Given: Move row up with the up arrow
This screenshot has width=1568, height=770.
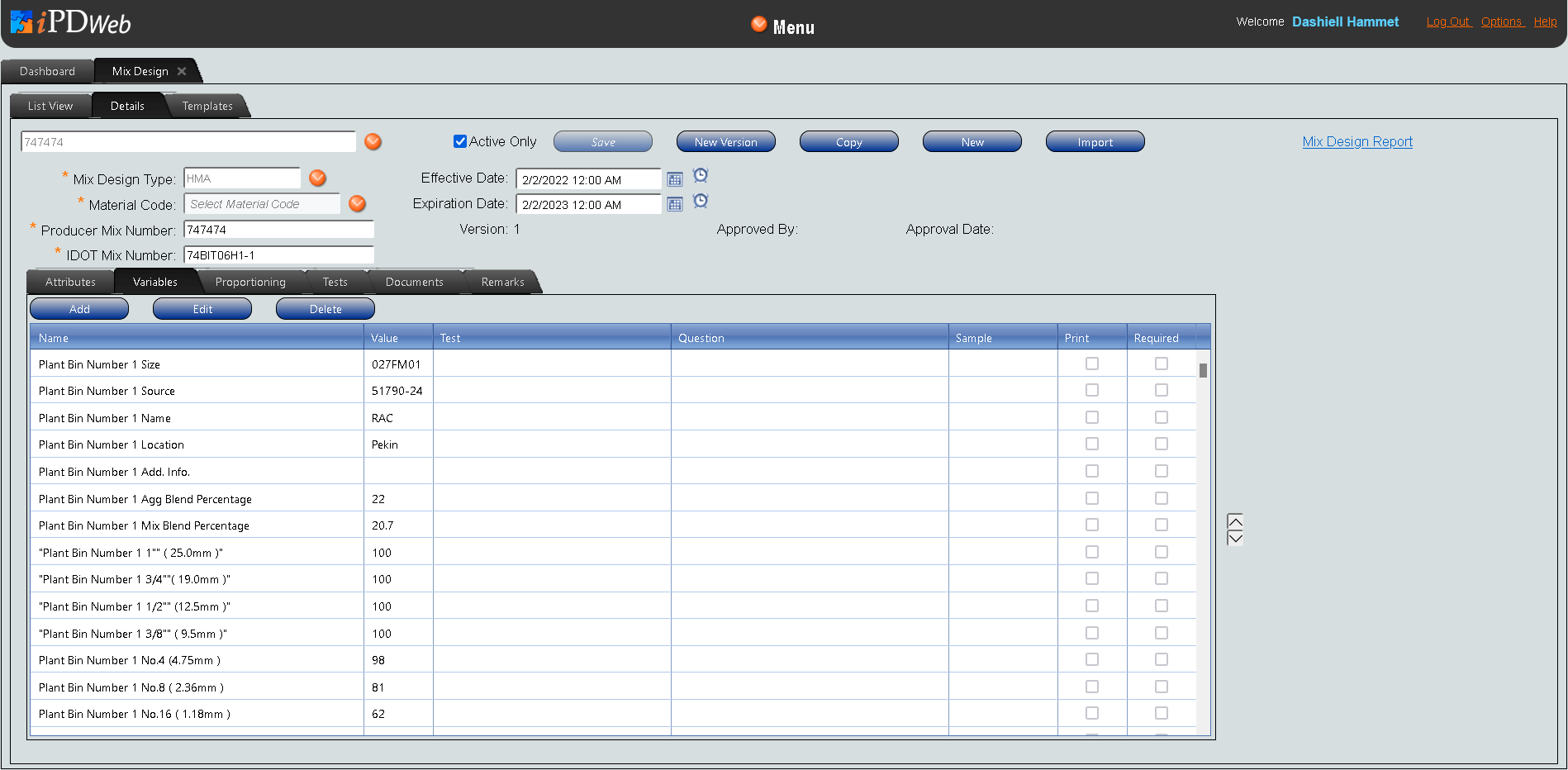Looking at the screenshot, I should (x=1235, y=521).
